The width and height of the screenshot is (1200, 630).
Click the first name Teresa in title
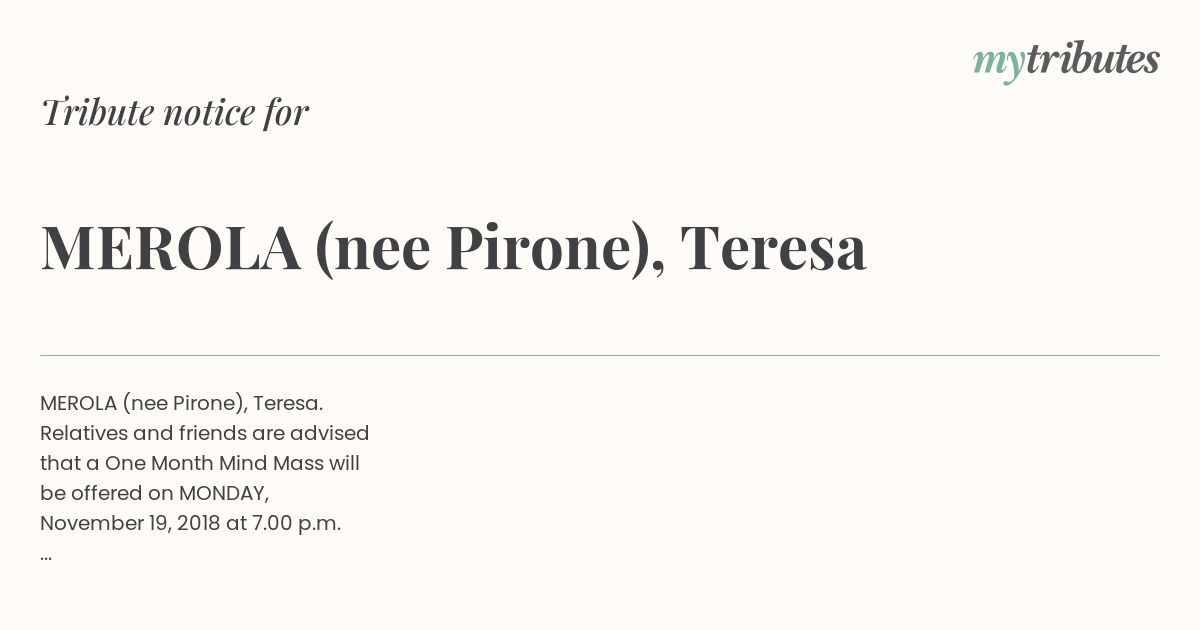773,247
